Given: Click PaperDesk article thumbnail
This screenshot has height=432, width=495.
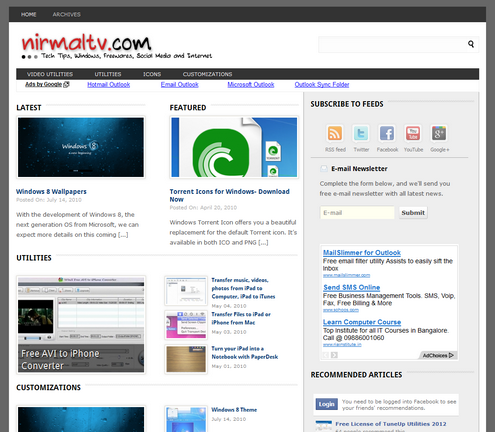Looking at the screenshot, I should pyautogui.click(x=186, y=359).
